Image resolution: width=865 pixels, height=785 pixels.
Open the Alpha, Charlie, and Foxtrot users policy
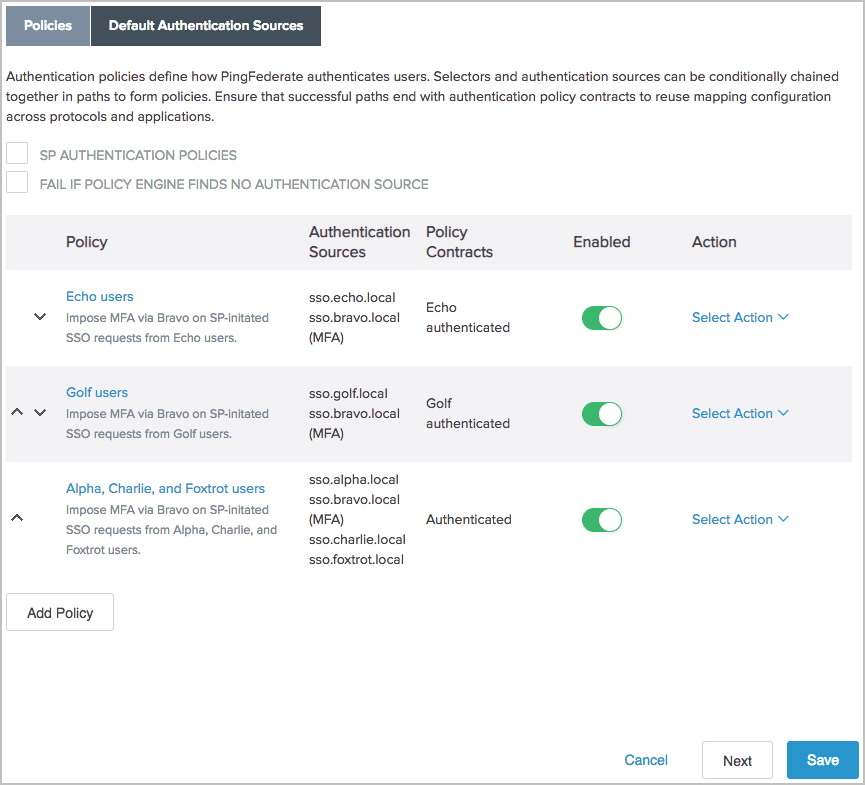pos(165,488)
